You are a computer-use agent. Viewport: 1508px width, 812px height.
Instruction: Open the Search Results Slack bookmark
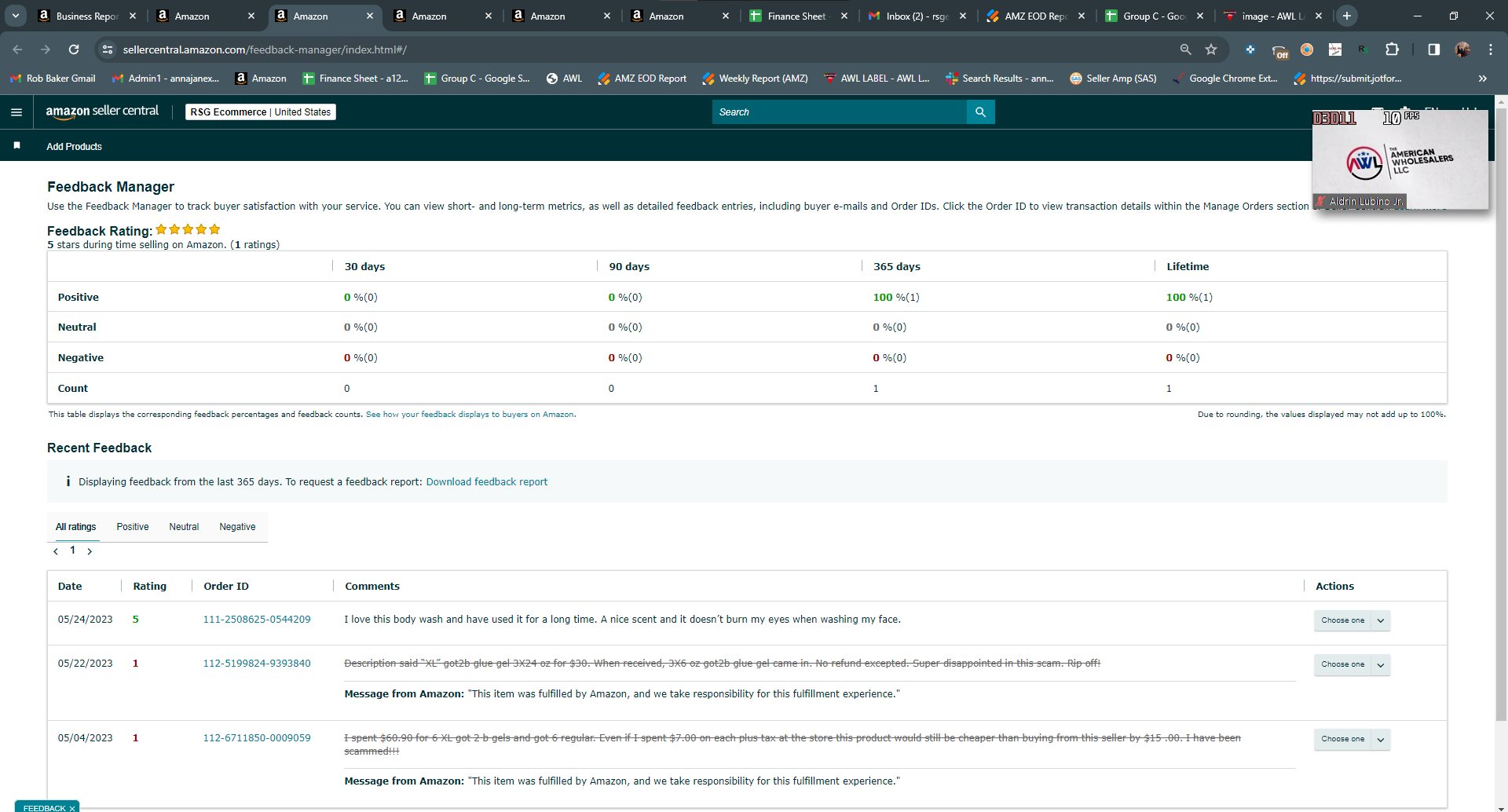pyautogui.click(x=999, y=79)
